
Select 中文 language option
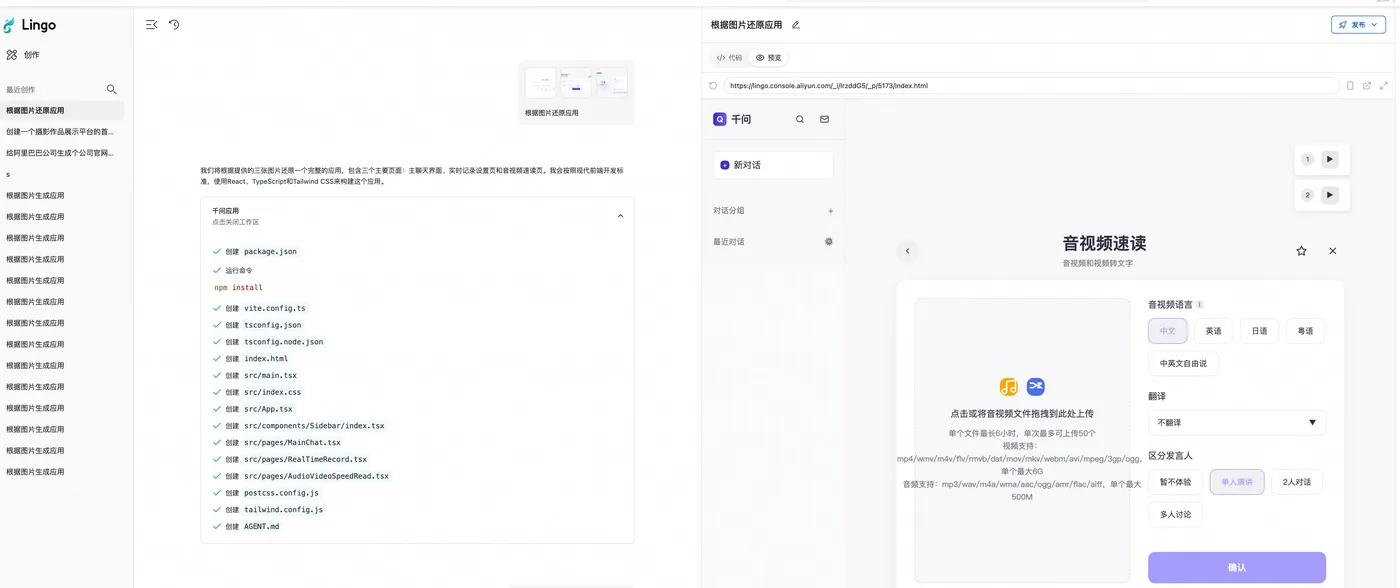[x=1167, y=331]
